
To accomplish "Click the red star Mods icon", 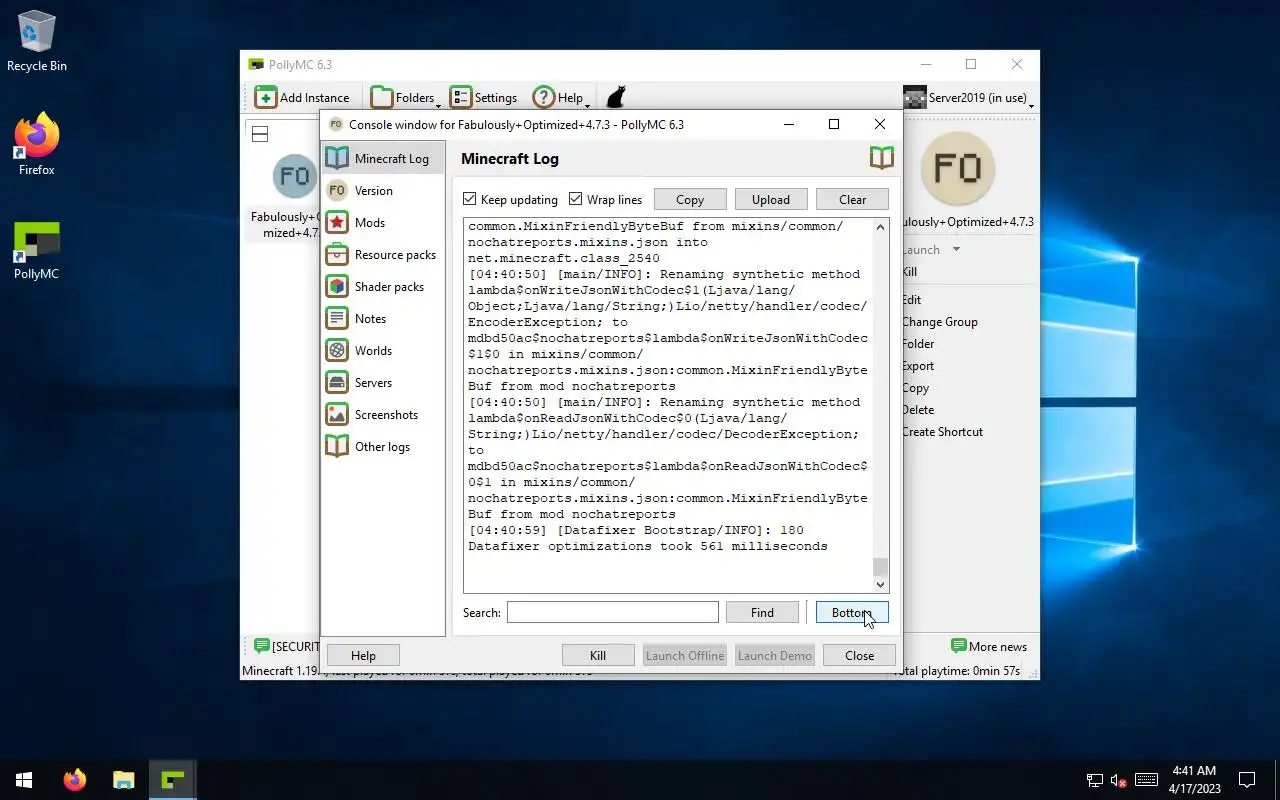I will coord(337,222).
